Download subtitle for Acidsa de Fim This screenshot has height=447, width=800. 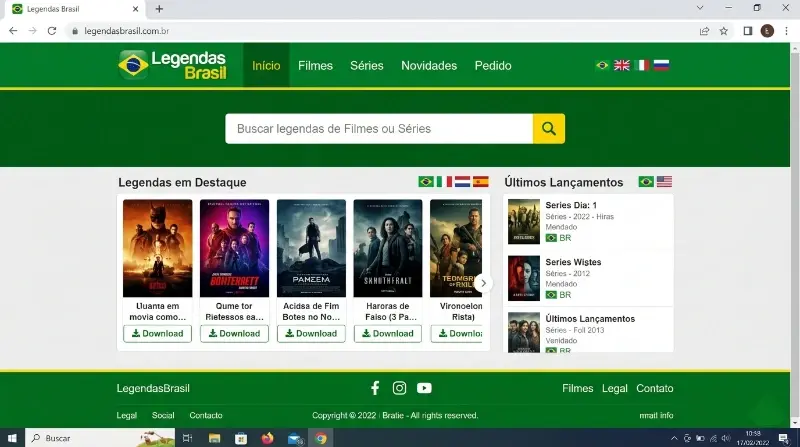tap(311, 334)
